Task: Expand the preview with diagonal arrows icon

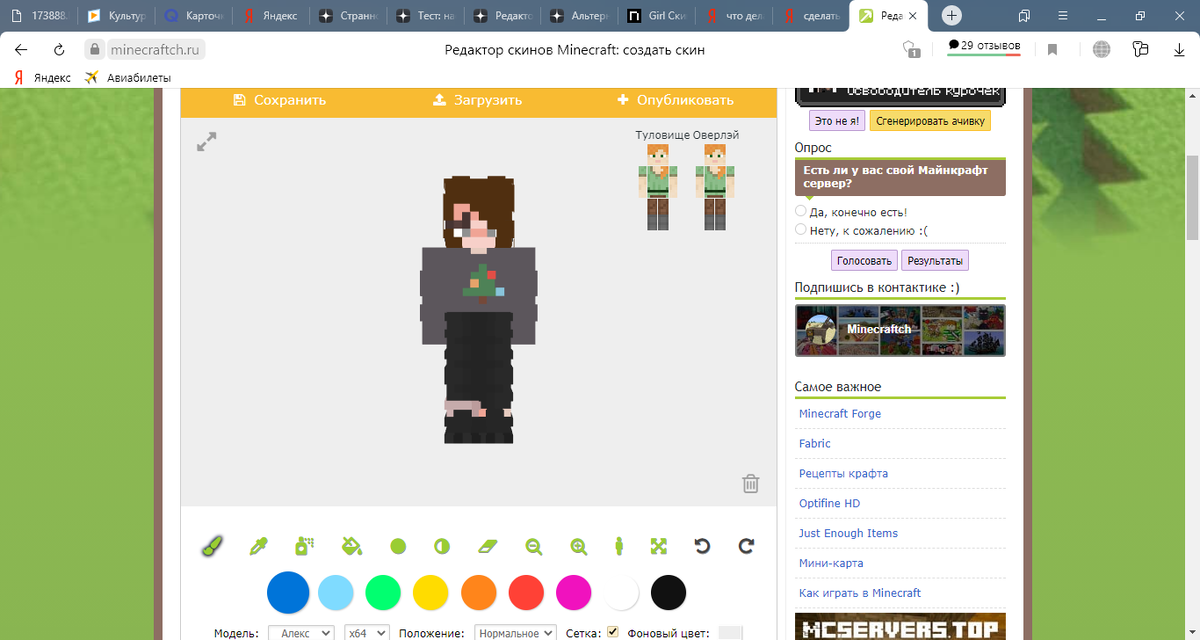Action: point(207,142)
